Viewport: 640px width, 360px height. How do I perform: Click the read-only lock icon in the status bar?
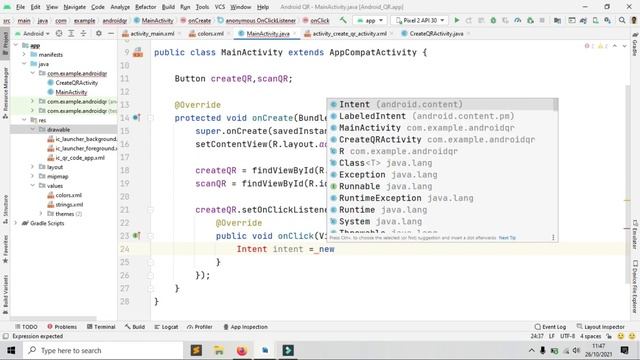[609, 336]
